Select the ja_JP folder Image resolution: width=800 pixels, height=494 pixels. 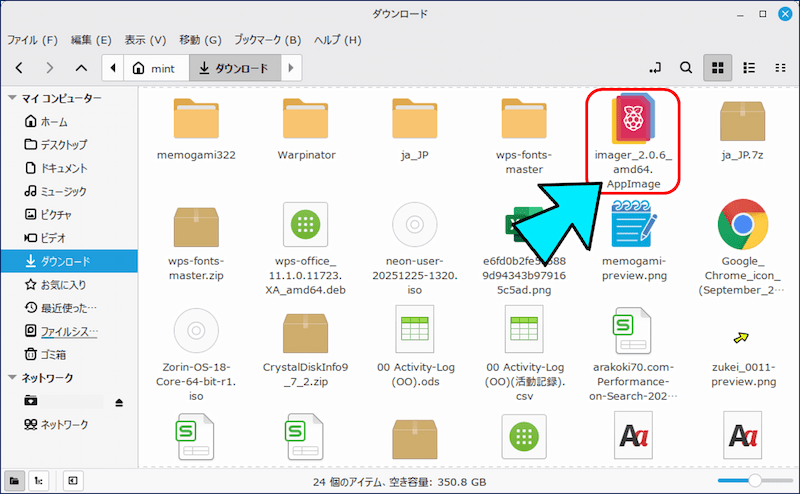click(x=415, y=129)
